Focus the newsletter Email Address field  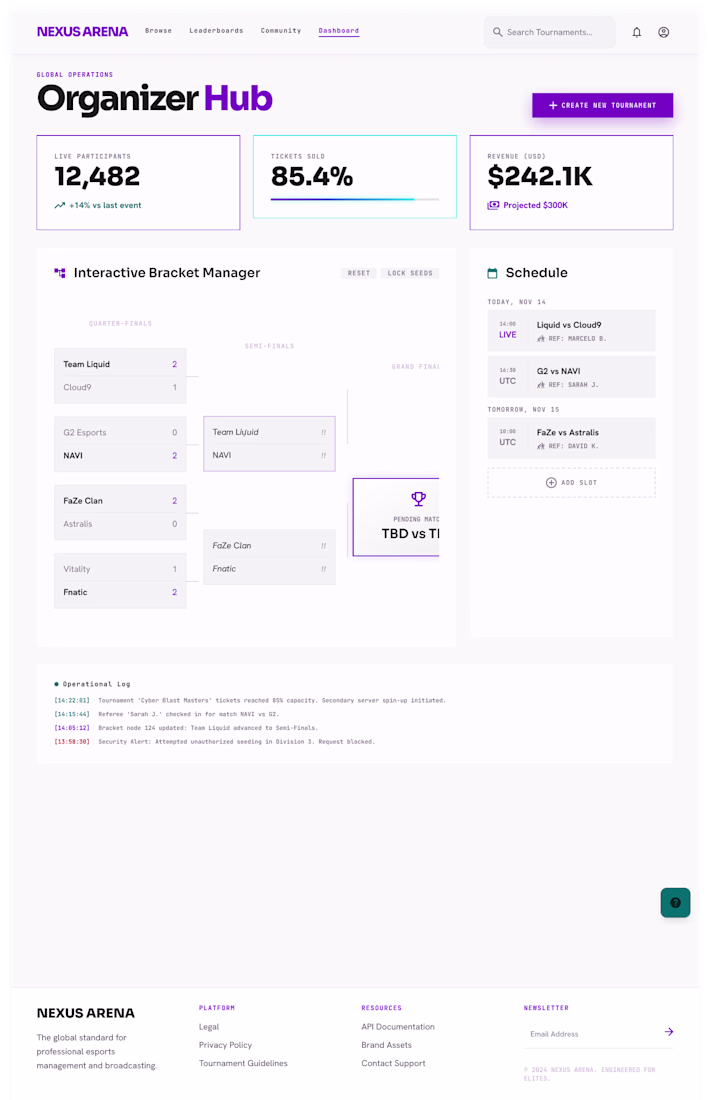point(594,1033)
